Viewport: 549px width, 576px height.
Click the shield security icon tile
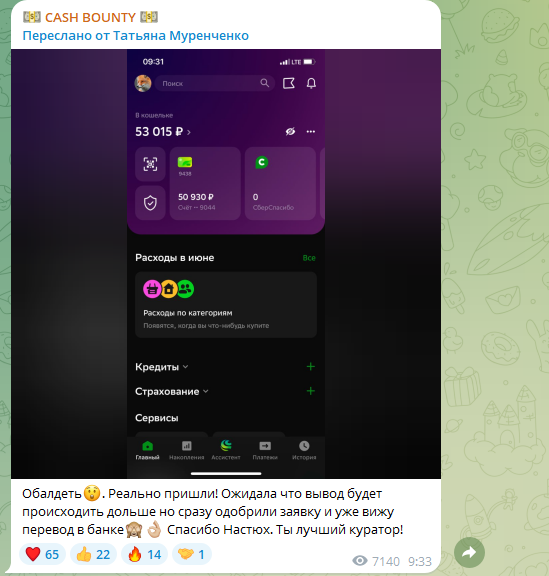click(150, 203)
